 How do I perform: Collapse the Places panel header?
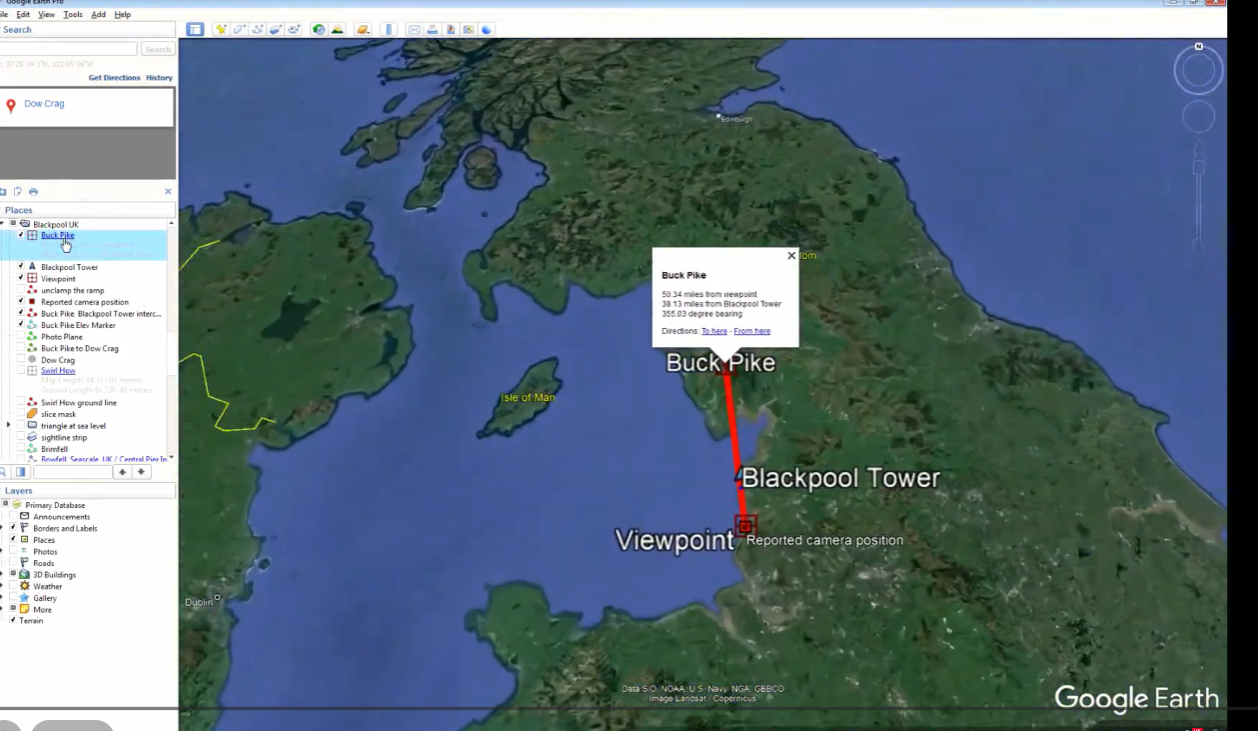click(x=88, y=210)
